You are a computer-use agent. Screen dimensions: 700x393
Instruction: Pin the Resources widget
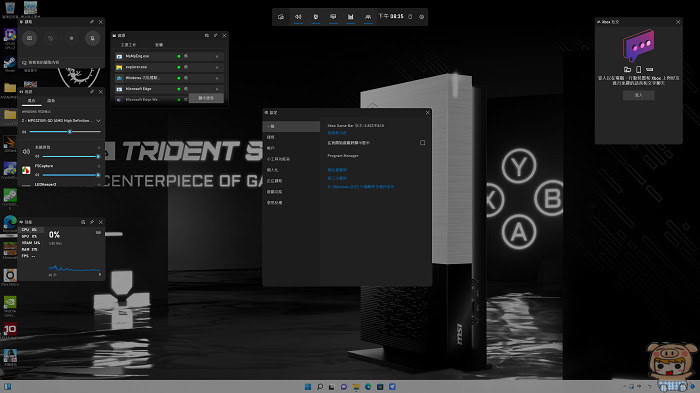coord(216,36)
